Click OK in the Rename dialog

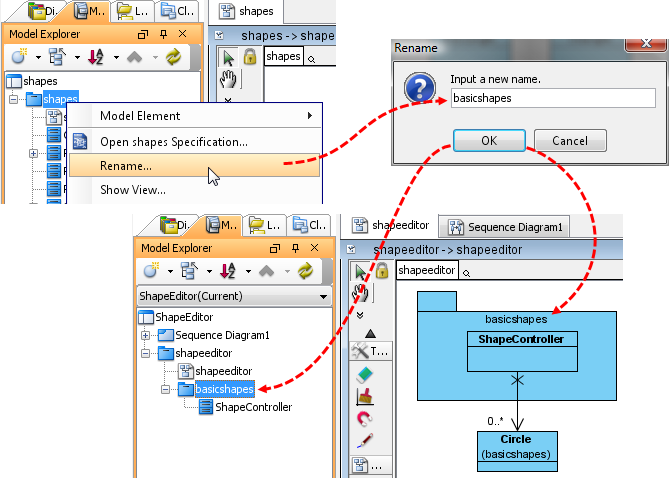pyautogui.click(x=489, y=140)
